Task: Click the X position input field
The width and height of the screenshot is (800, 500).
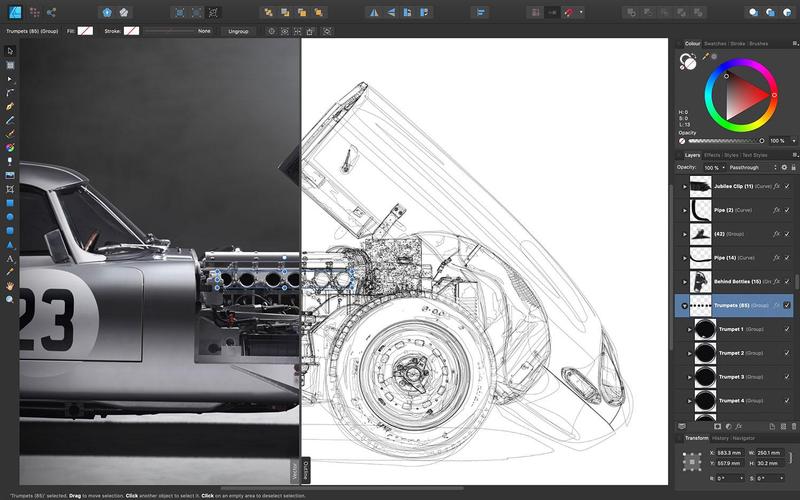Action: click(729, 453)
